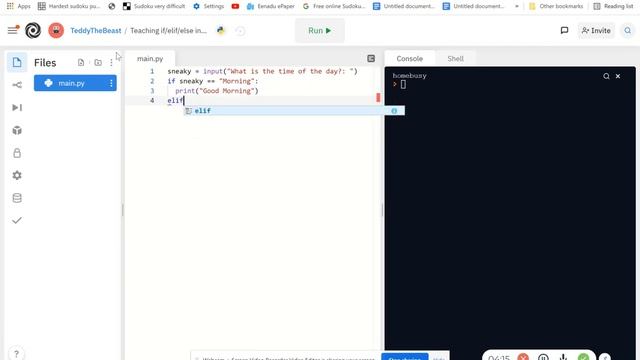Image resolution: width=640 pixels, height=360 pixels.
Task: Open the packages cube icon in sidebar
Action: coord(17,130)
